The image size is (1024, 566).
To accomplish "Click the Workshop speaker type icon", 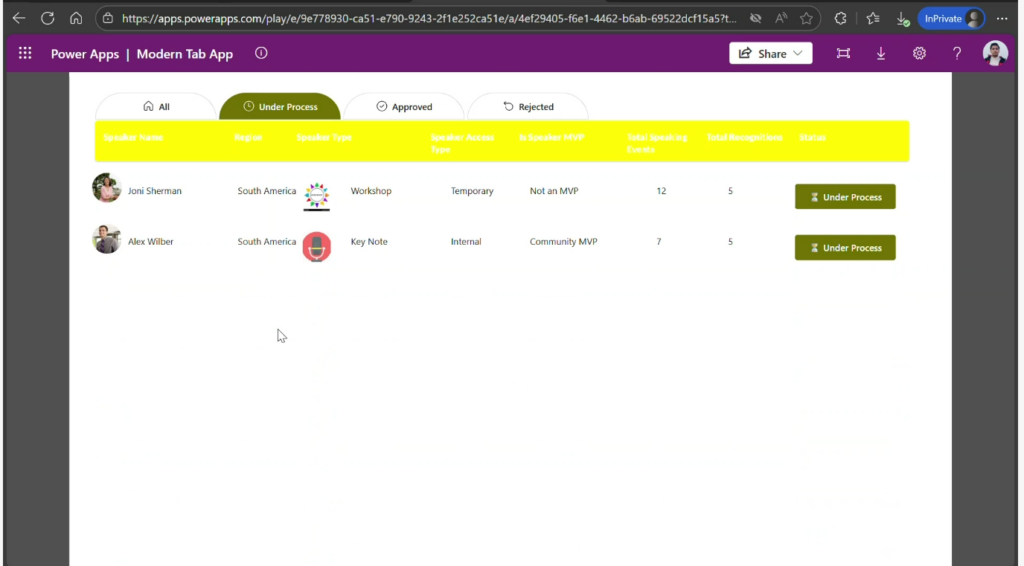I will [317, 196].
